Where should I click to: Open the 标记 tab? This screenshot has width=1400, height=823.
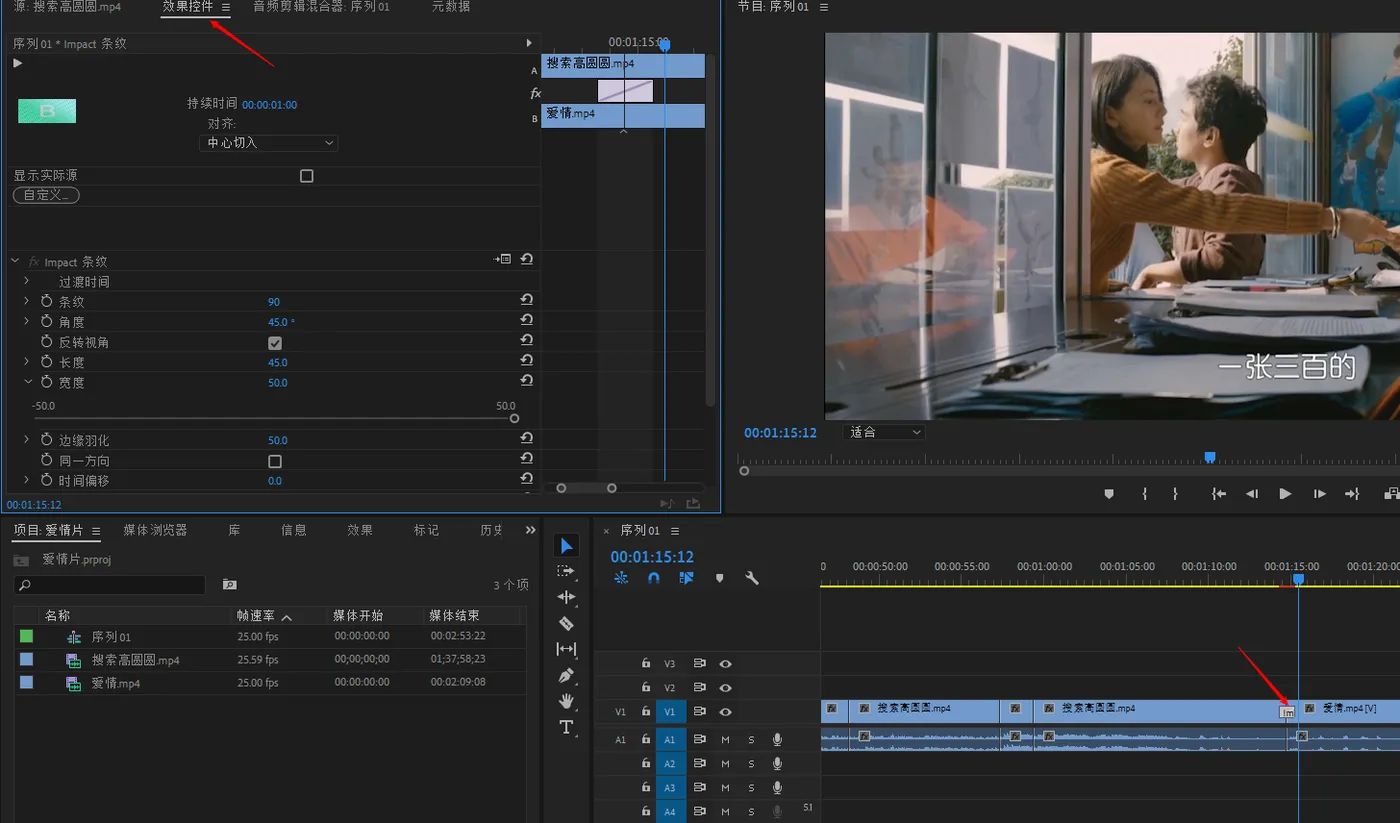point(427,530)
